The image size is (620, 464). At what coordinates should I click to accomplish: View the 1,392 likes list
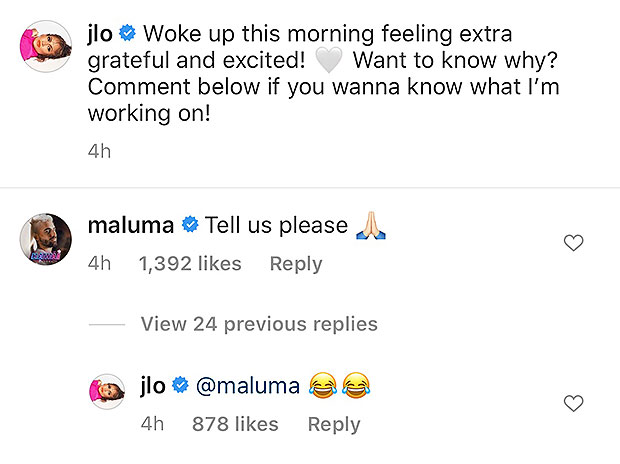(190, 264)
